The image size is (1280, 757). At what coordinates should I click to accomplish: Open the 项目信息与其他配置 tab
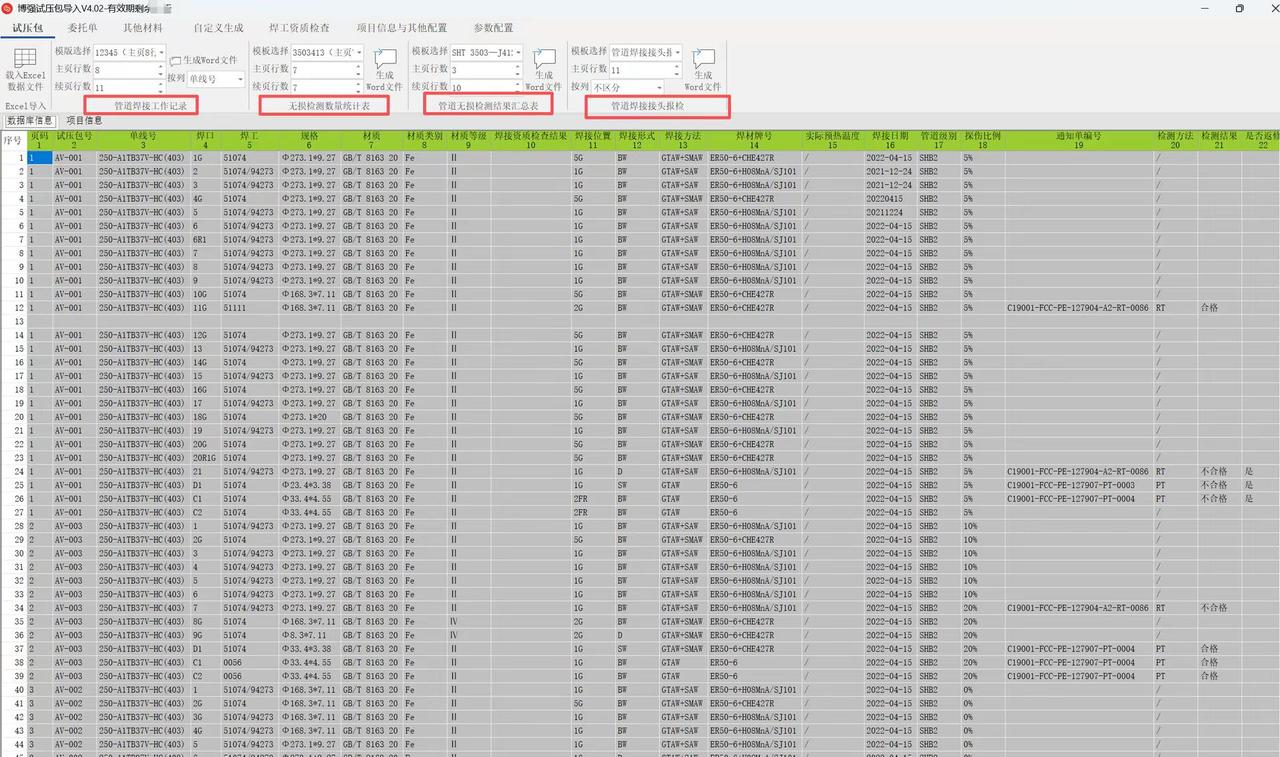point(402,28)
